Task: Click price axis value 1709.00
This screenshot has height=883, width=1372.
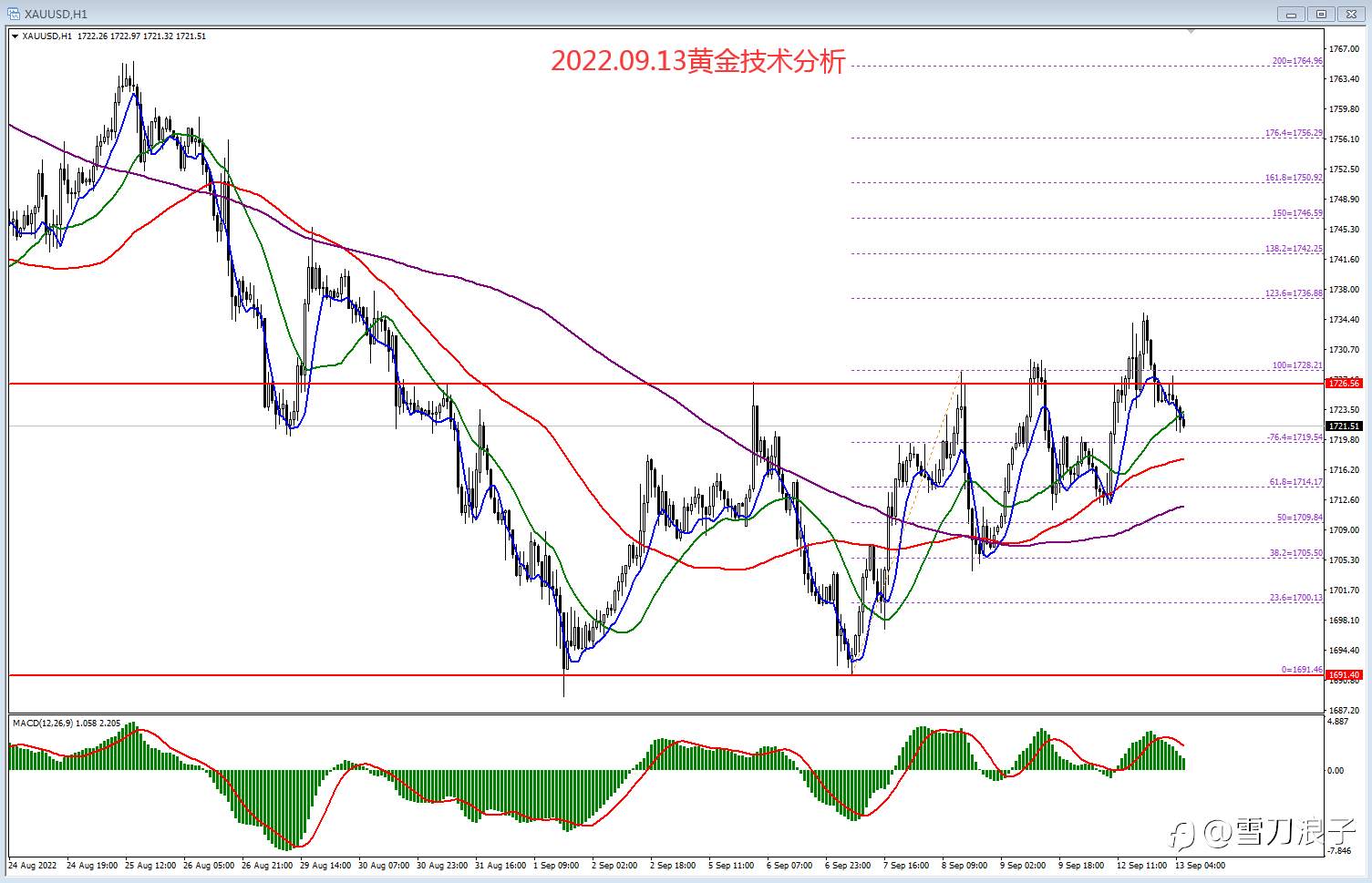Action: [1345, 530]
